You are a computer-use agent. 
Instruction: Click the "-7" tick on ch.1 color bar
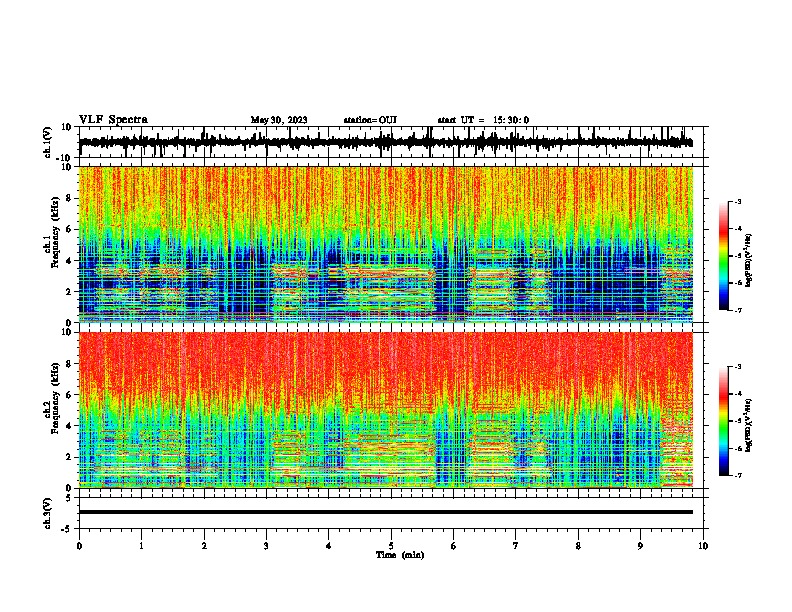(x=738, y=310)
